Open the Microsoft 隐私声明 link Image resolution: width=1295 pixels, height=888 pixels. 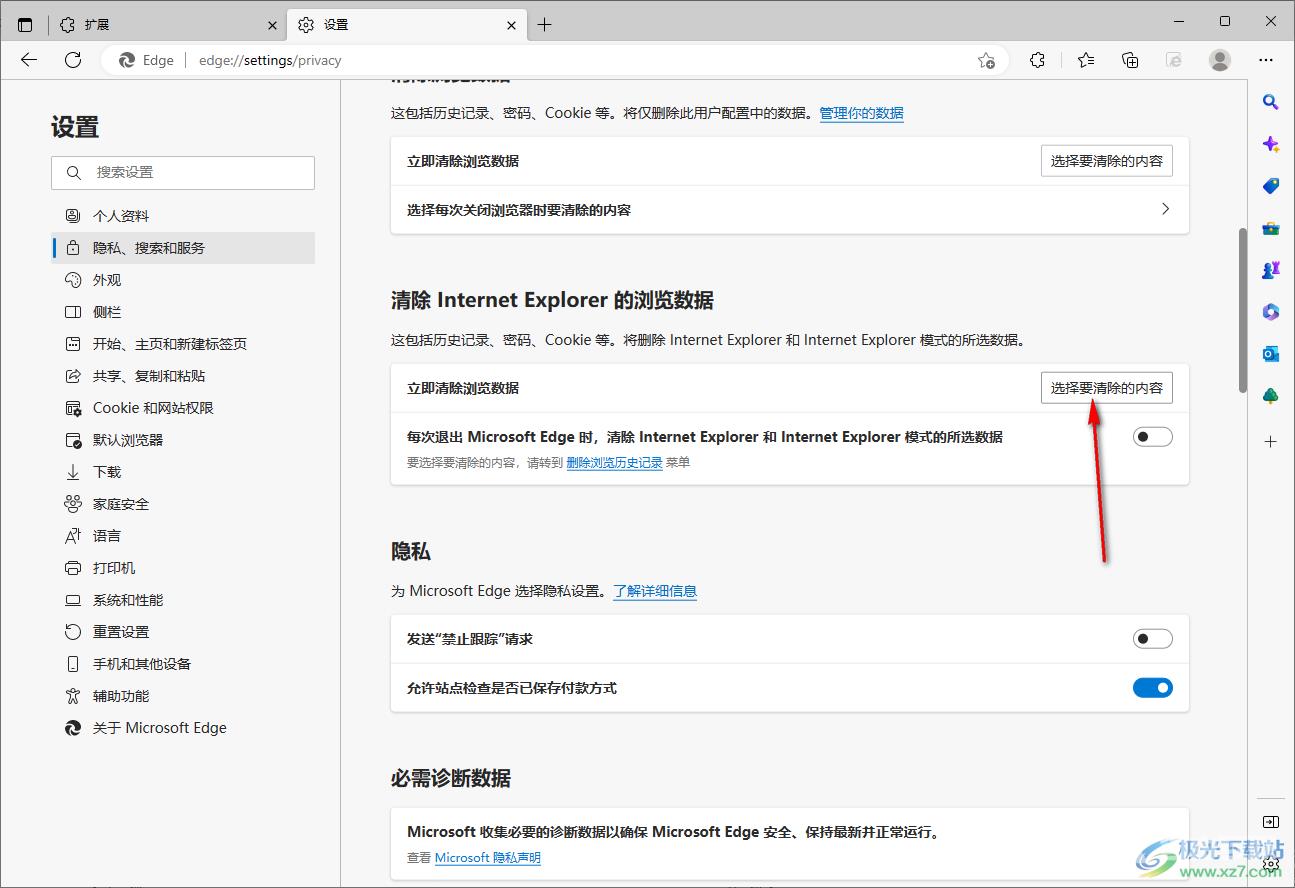tap(488, 858)
